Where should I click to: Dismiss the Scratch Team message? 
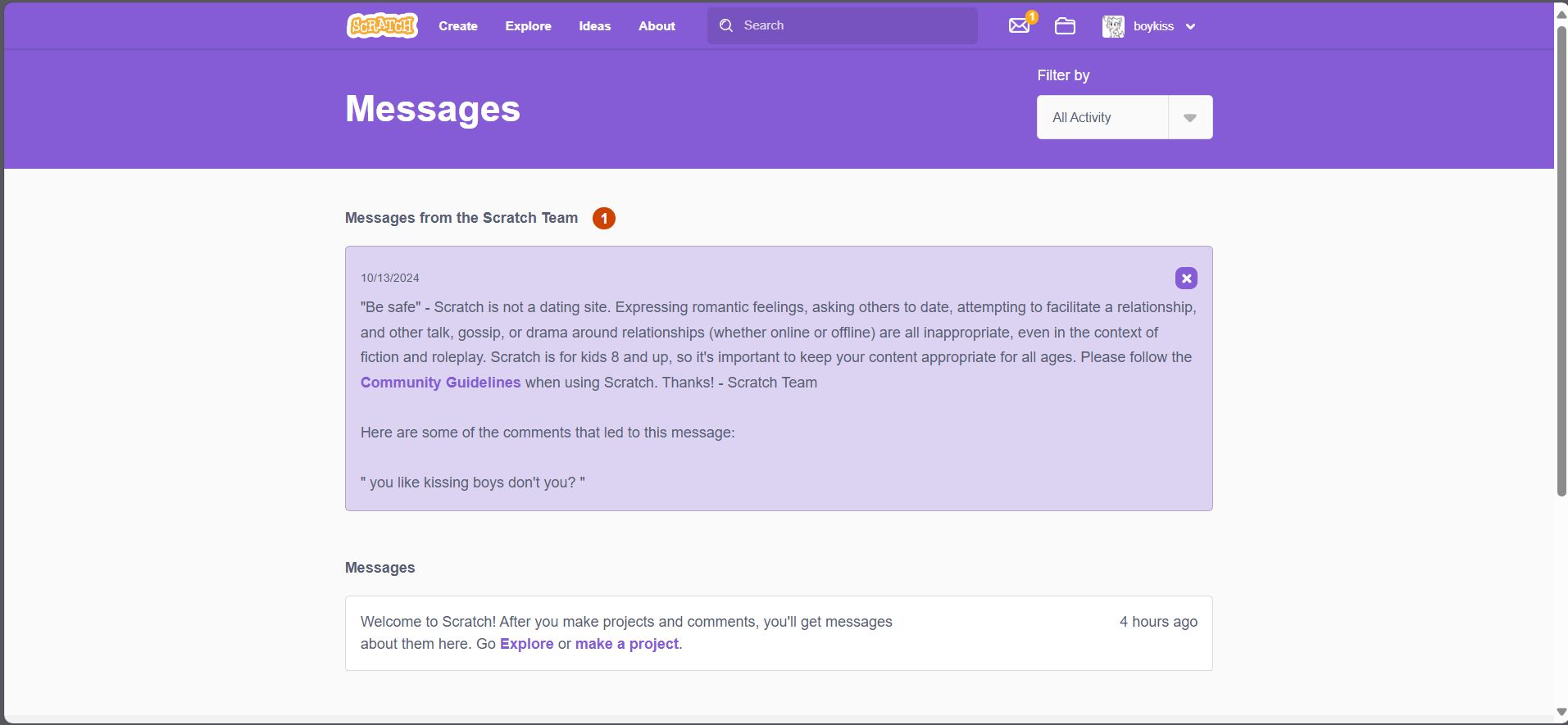coord(1186,279)
